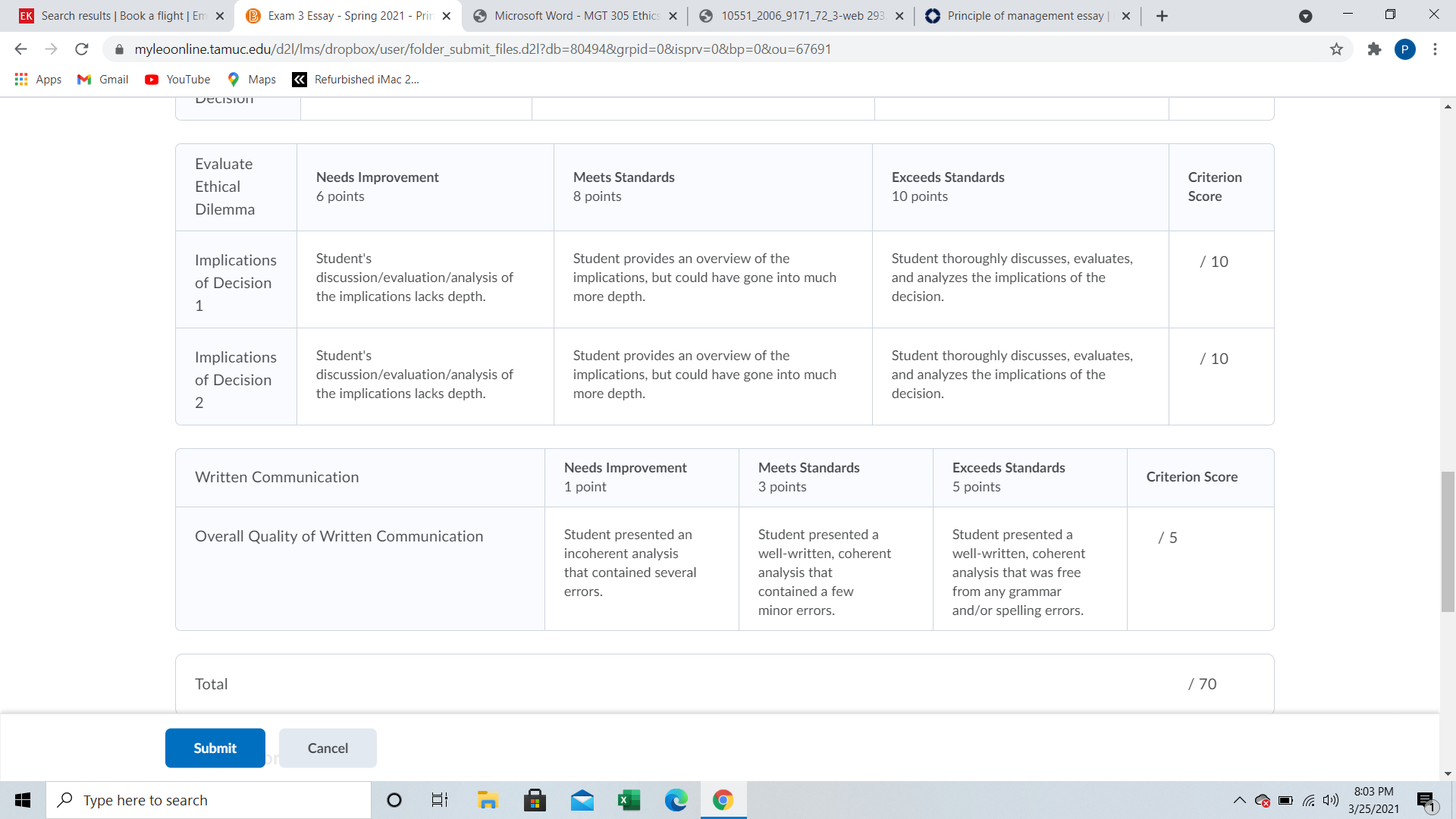Viewport: 1456px width, 819px height.
Task: Select Exceeds Standards 10 points header
Action: (x=948, y=187)
